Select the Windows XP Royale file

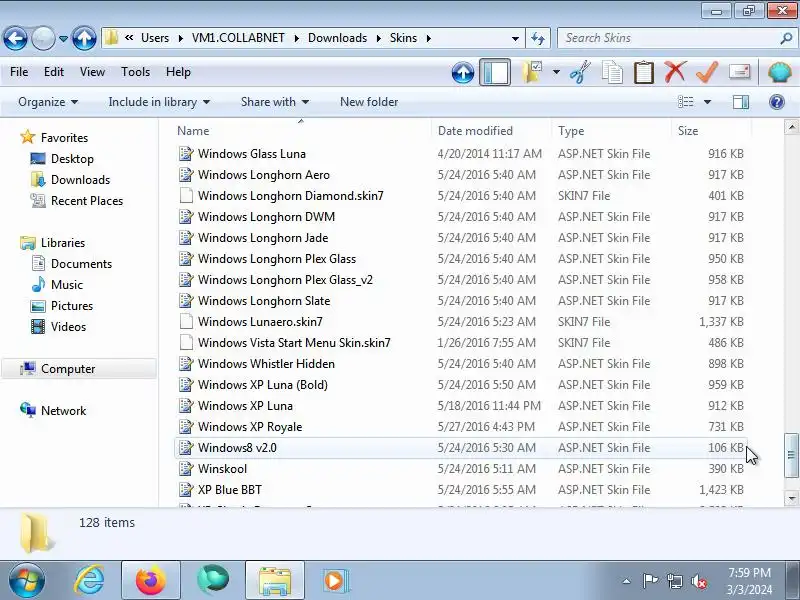click(x=461, y=427)
